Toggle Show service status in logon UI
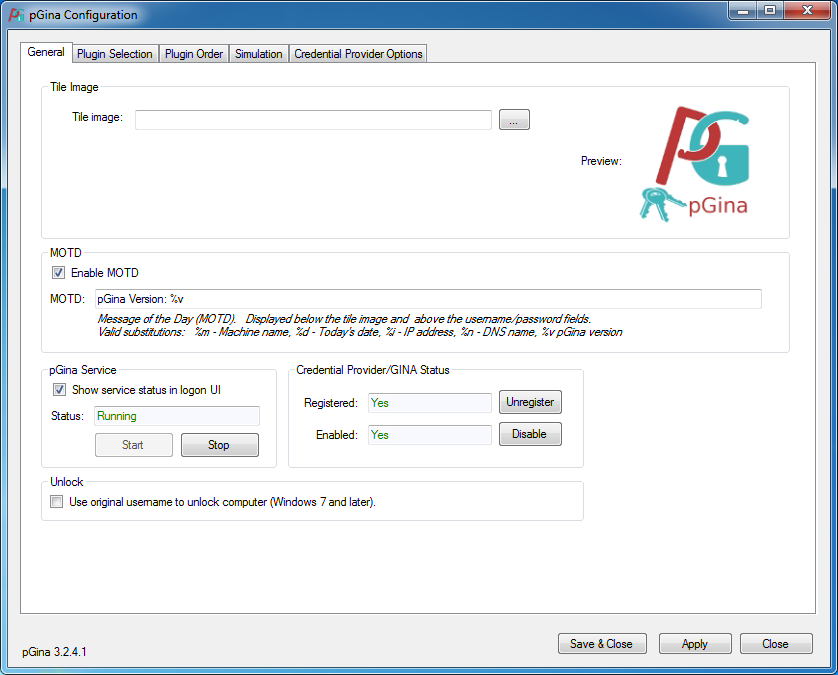This screenshot has width=838, height=675. click(x=59, y=390)
